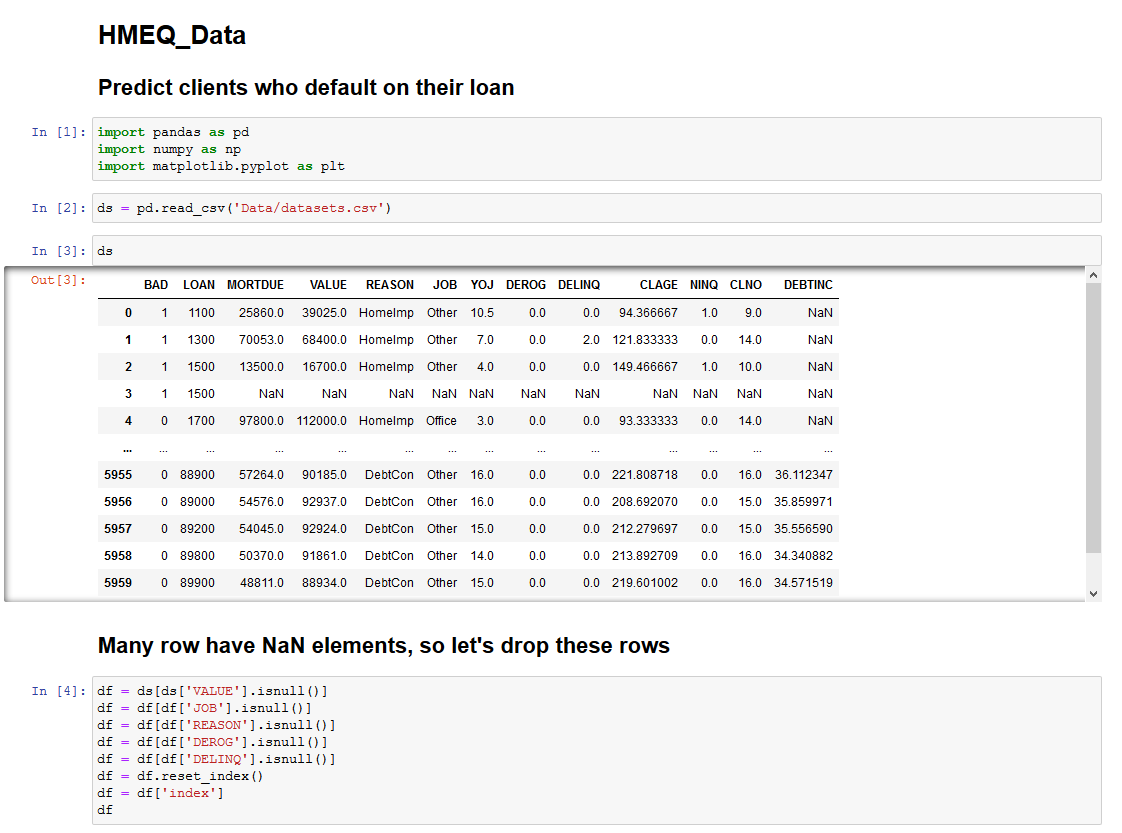
Task: Click the MORTDUE column header
Action: coord(255,285)
